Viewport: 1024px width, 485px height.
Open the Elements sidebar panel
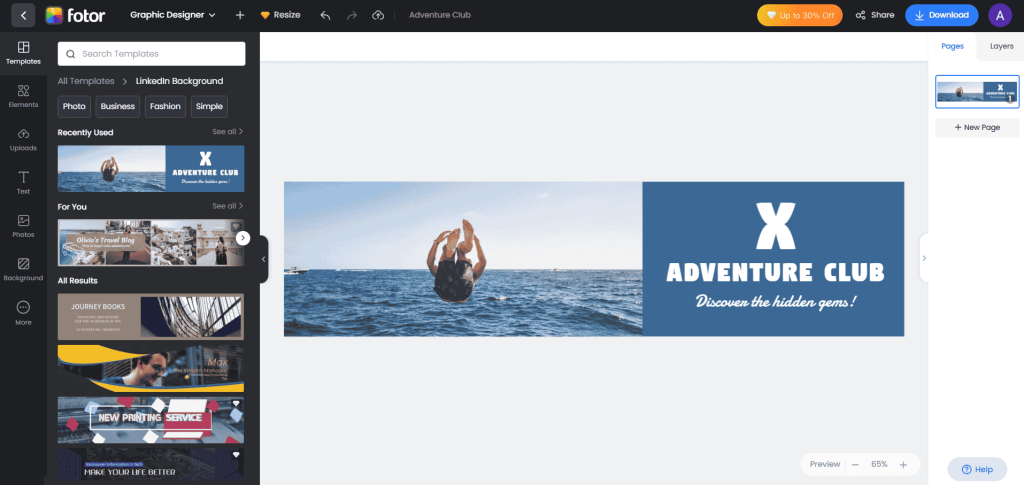[x=24, y=97]
